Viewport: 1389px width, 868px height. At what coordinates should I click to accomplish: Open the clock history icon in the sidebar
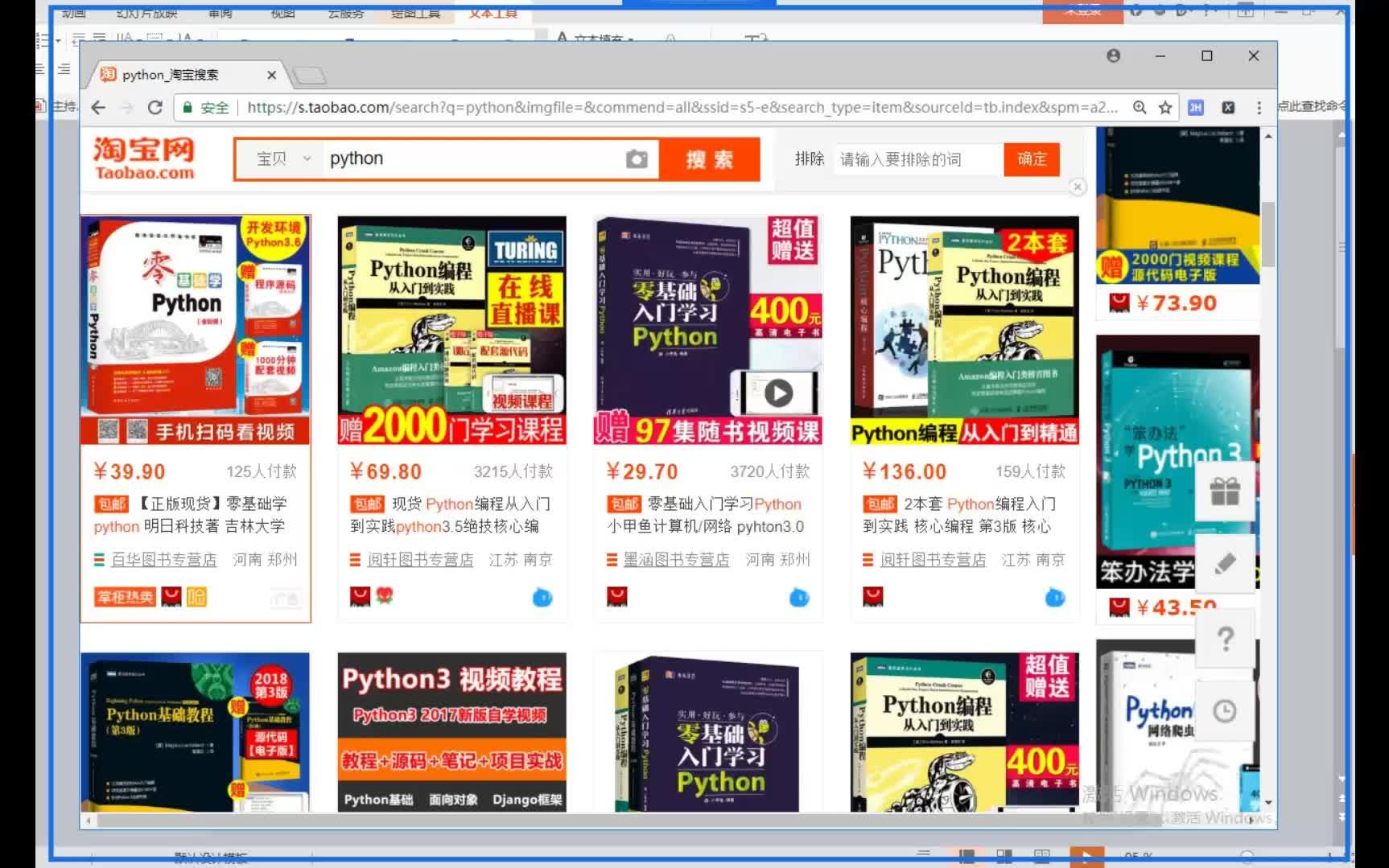tap(1225, 711)
